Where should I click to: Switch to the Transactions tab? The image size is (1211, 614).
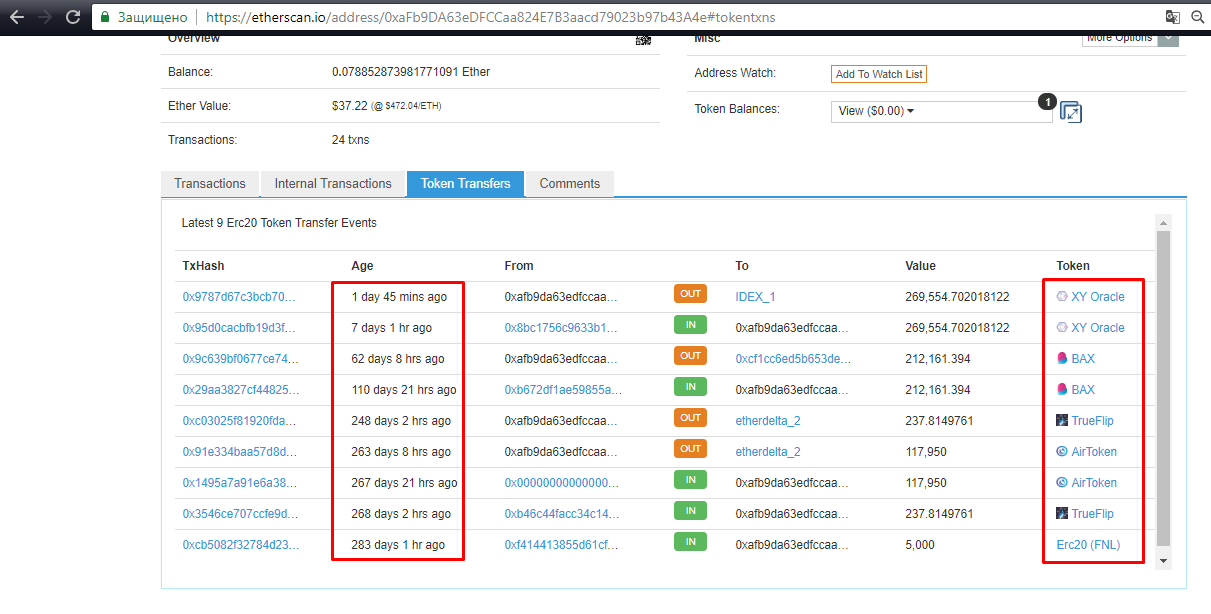(x=210, y=184)
